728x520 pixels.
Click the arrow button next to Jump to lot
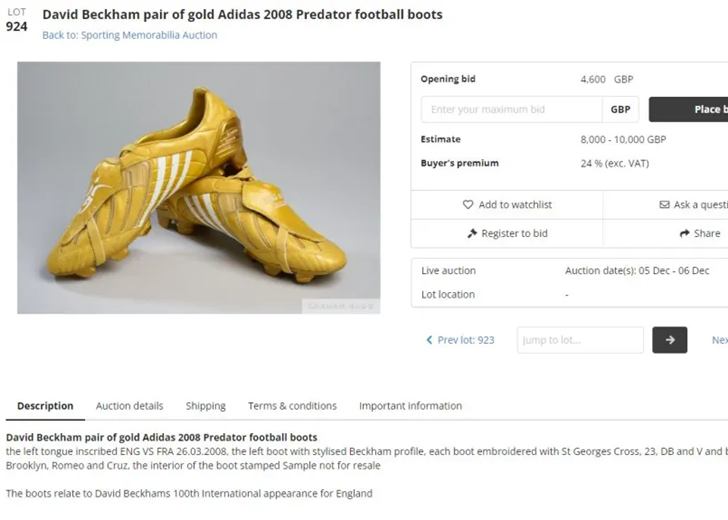click(670, 340)
